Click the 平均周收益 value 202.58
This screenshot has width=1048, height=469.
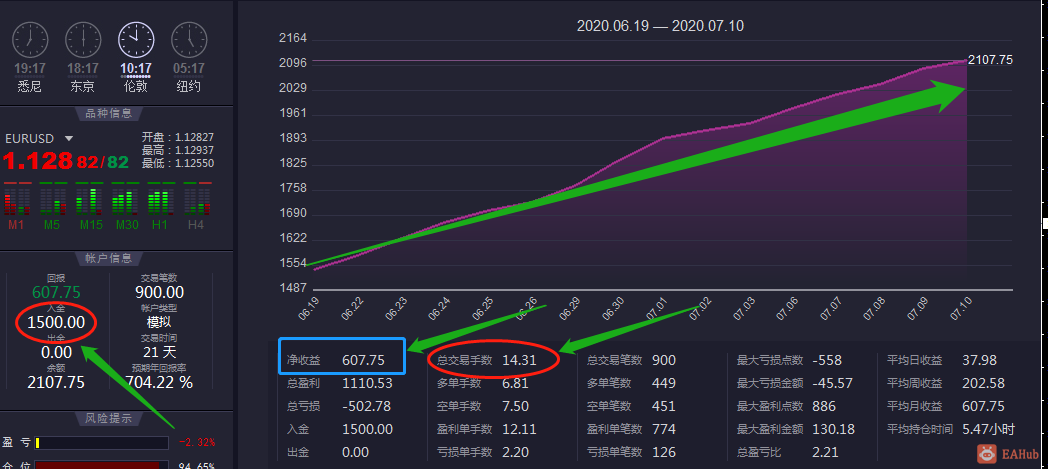coord(983,383)
